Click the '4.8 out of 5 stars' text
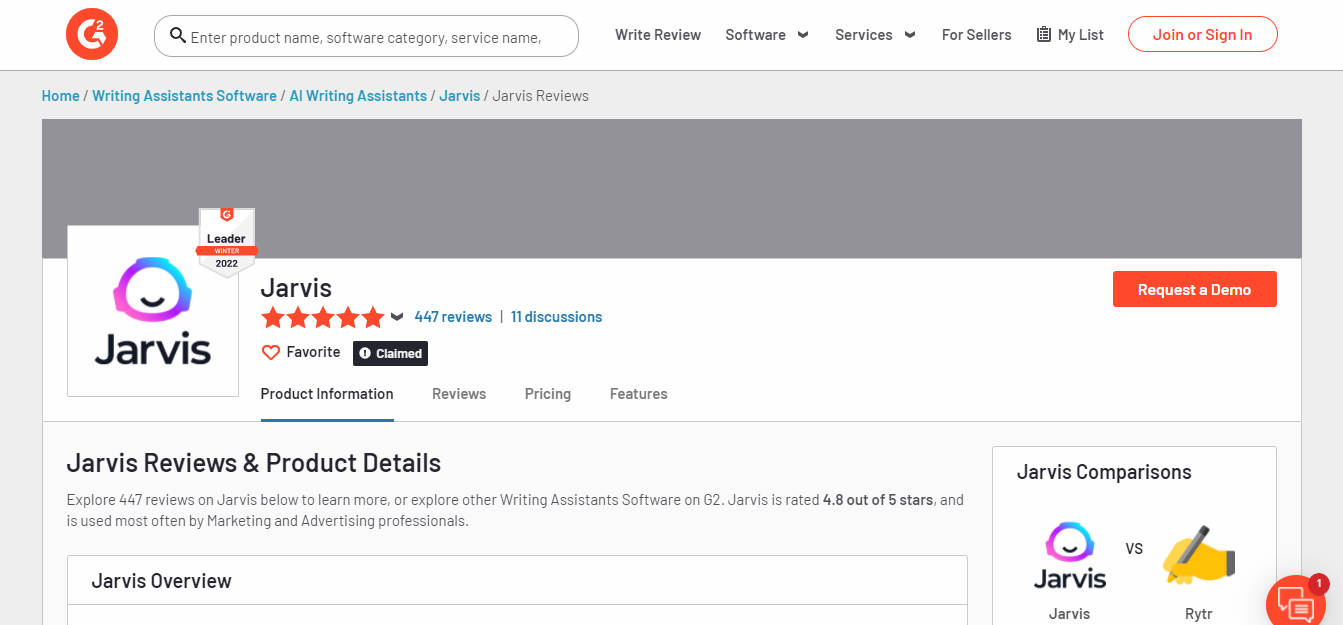Image resolution: width=1343 pixels, height=625 pixels. coord(879,500)
